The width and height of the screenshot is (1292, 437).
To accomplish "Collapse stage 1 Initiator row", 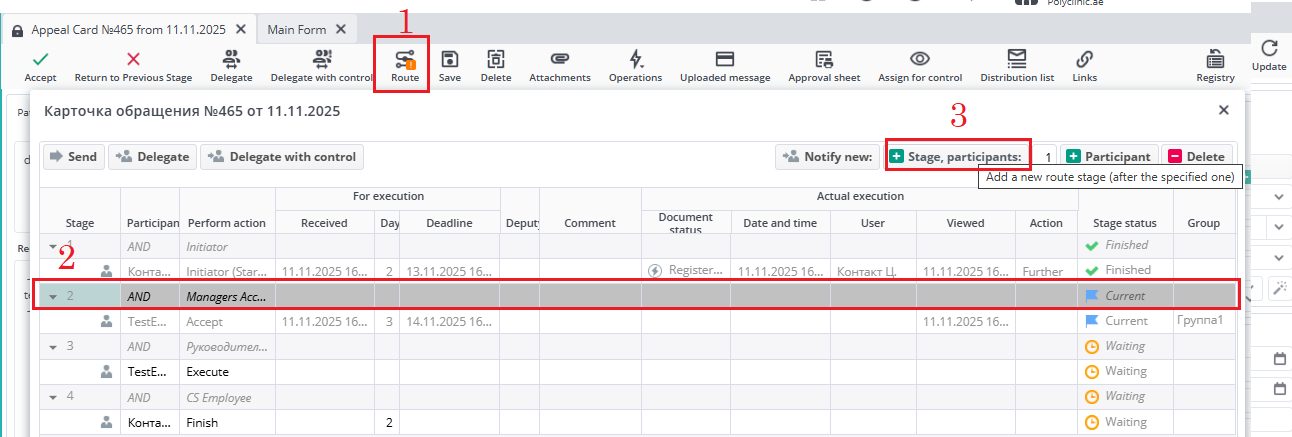I will click(x=53, y=246).
